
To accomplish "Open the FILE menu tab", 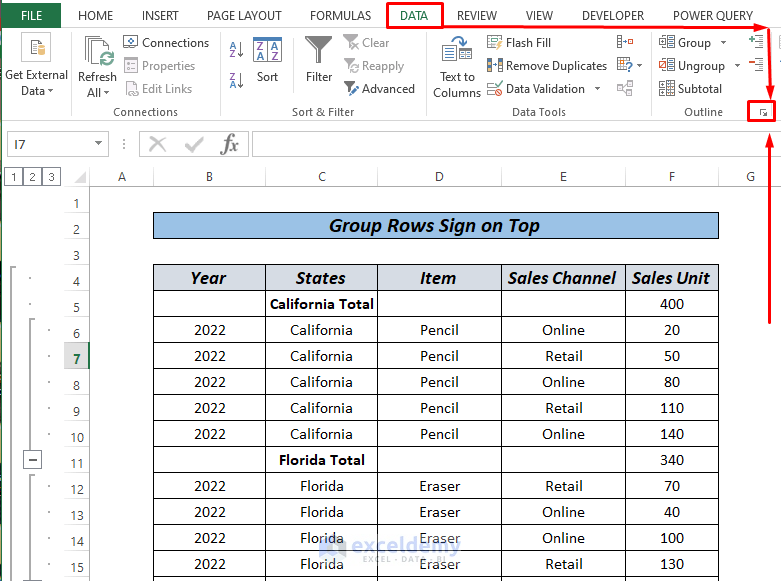I will (31, 16).
